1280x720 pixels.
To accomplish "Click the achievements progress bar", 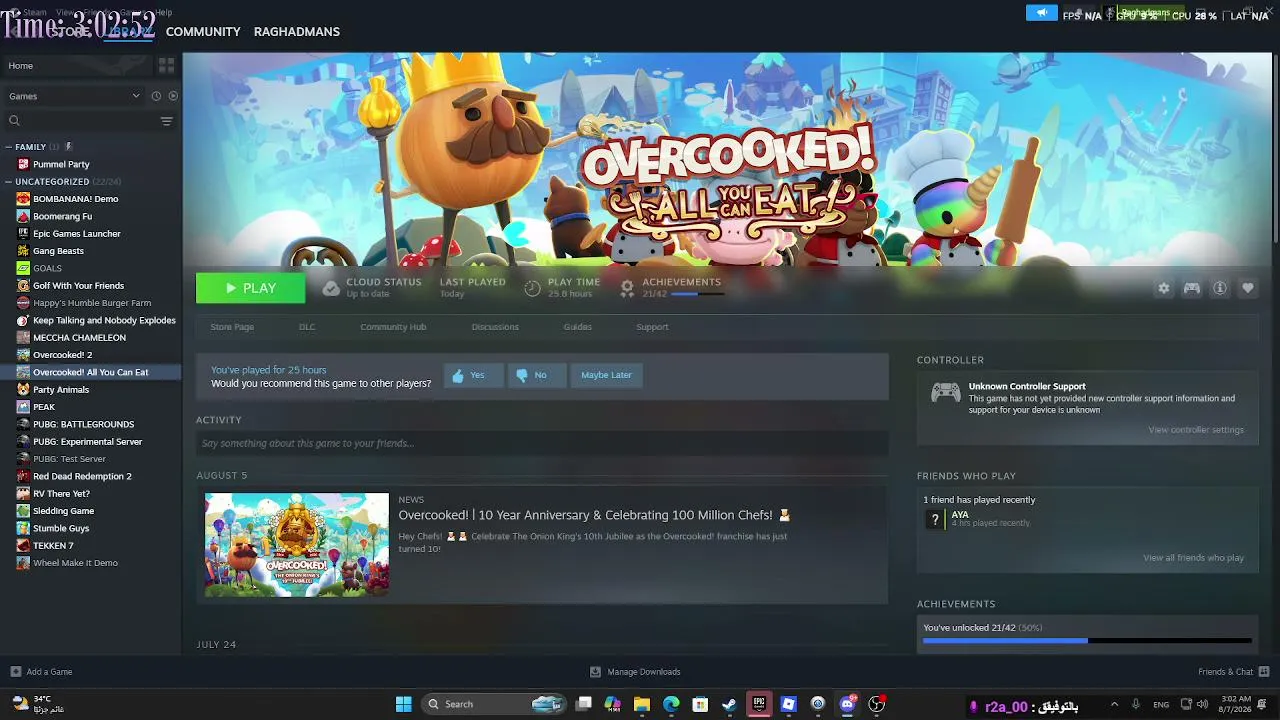I will pos(1087,641).
